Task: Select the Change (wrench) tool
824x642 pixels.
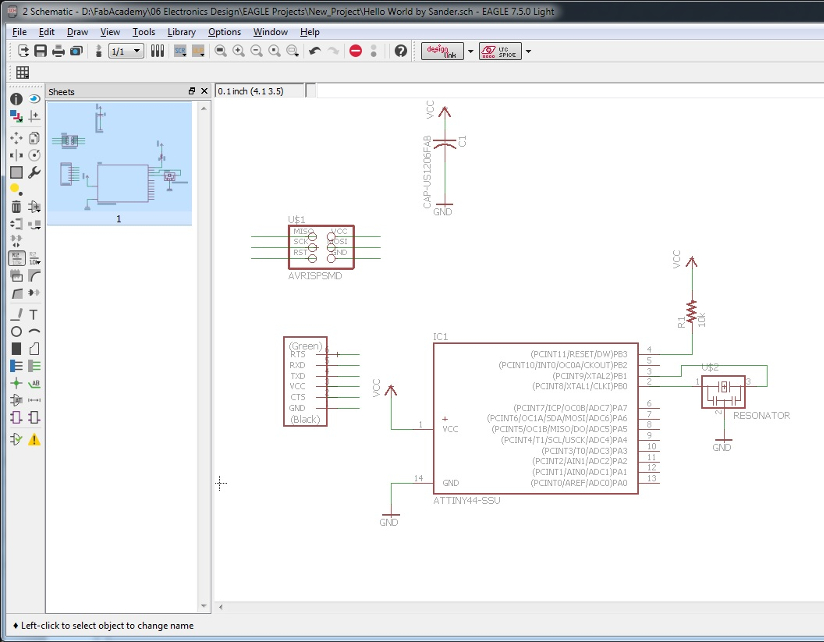Action: tap(34, 172)
